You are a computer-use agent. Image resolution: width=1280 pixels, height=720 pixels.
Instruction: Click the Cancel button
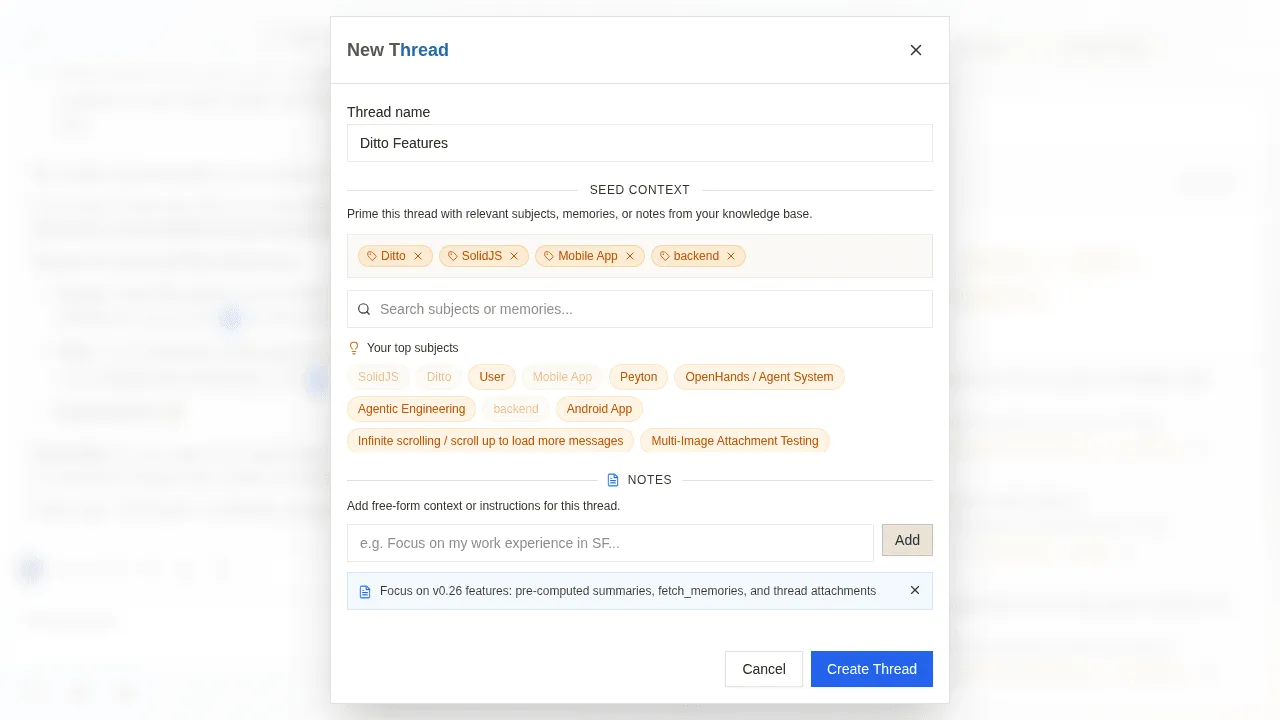pos(764,669)
